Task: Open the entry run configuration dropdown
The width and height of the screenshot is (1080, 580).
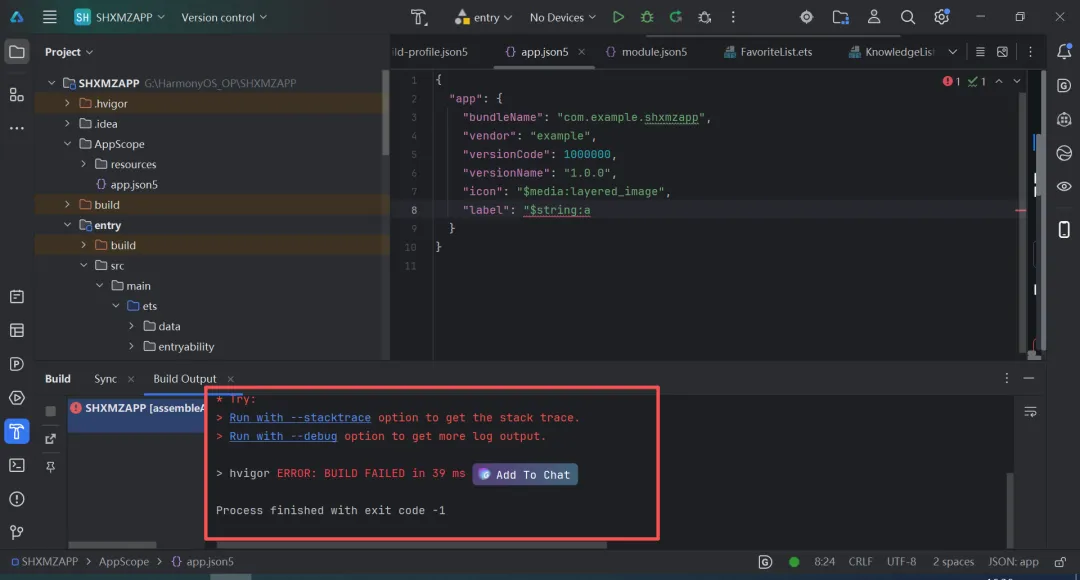Action: (x=484, y=17)
